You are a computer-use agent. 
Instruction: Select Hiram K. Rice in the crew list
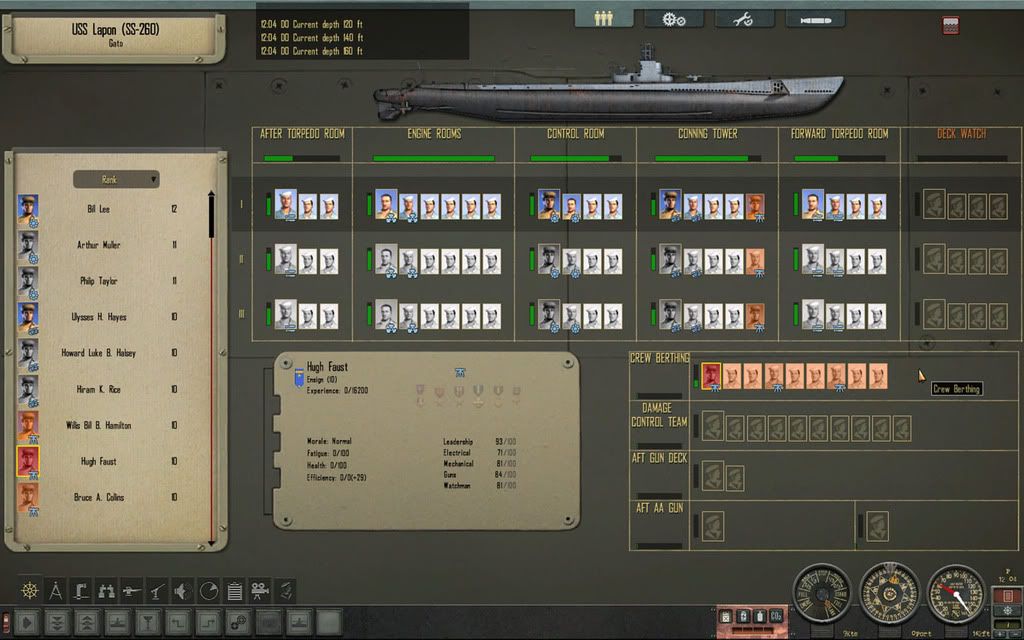pyautogui.click(x=99, y=390)
